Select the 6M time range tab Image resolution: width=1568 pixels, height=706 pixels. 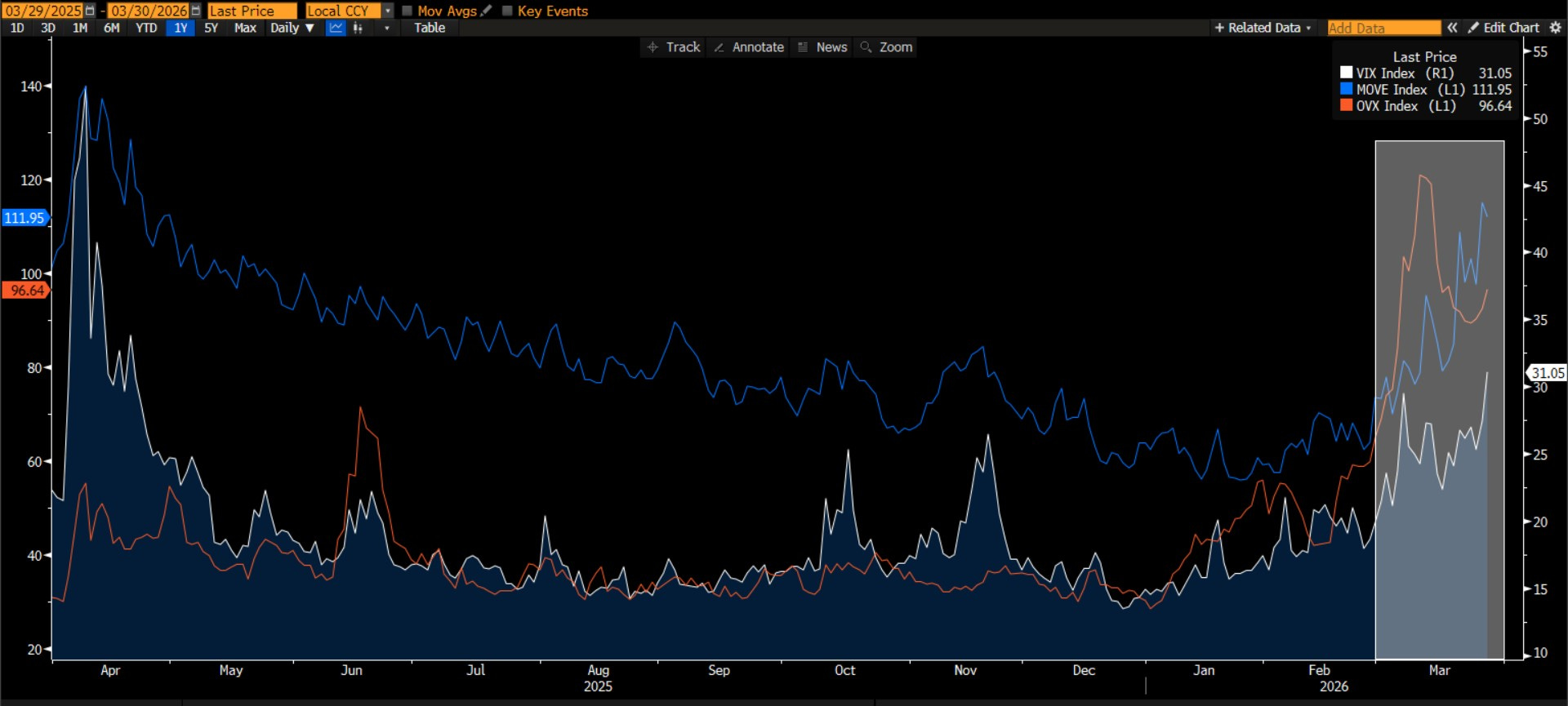111,28
